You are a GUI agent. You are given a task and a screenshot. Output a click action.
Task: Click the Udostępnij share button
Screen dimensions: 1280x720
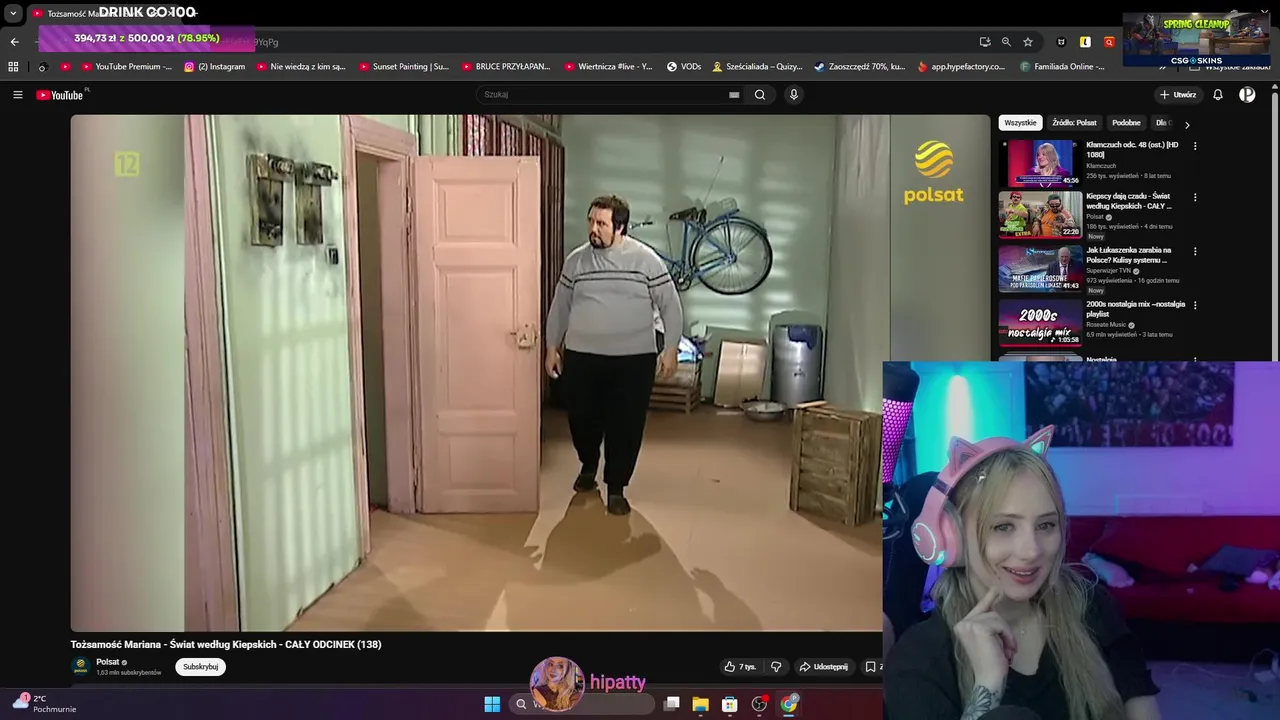click(x=823, y=667)
